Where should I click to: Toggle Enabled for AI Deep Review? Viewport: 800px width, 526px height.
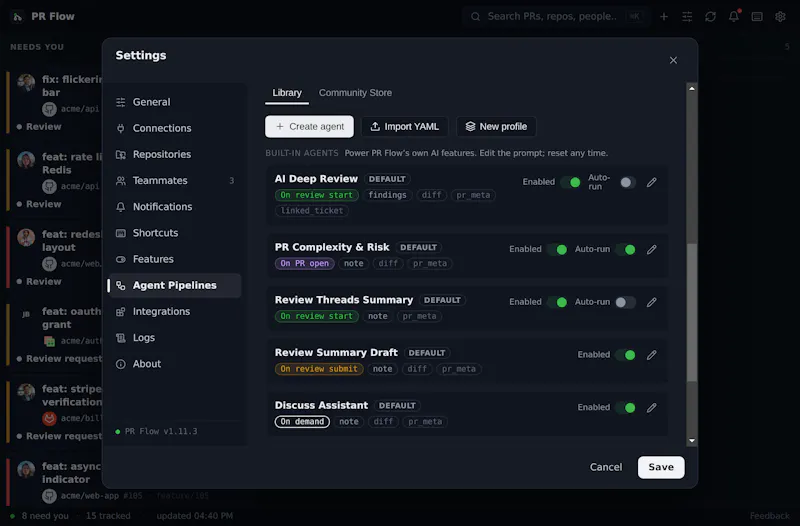[x=570, y=183]
